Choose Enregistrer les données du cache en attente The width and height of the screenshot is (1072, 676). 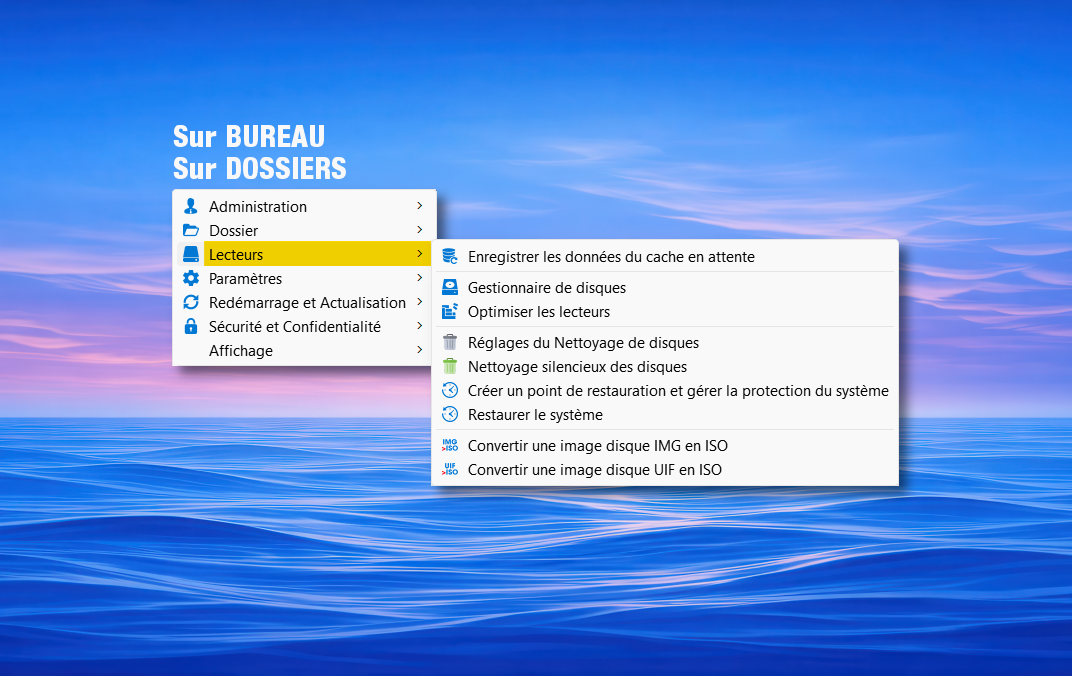[611, 257]
